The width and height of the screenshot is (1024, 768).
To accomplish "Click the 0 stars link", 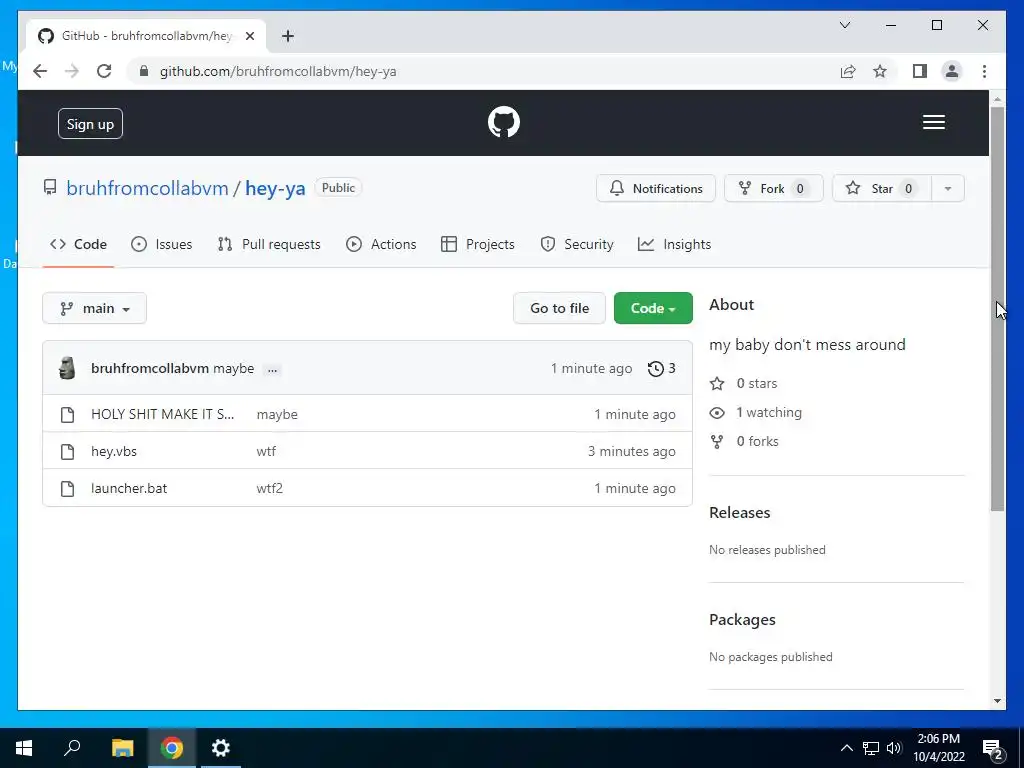I will coord(744,383).
